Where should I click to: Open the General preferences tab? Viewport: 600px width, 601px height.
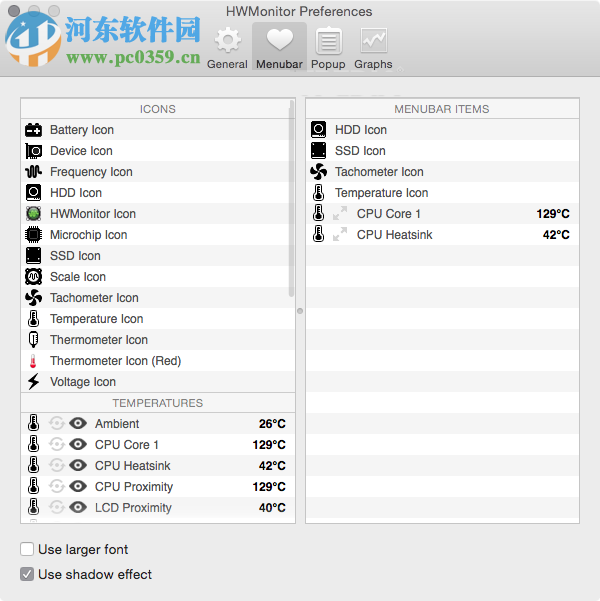(227, 48)
